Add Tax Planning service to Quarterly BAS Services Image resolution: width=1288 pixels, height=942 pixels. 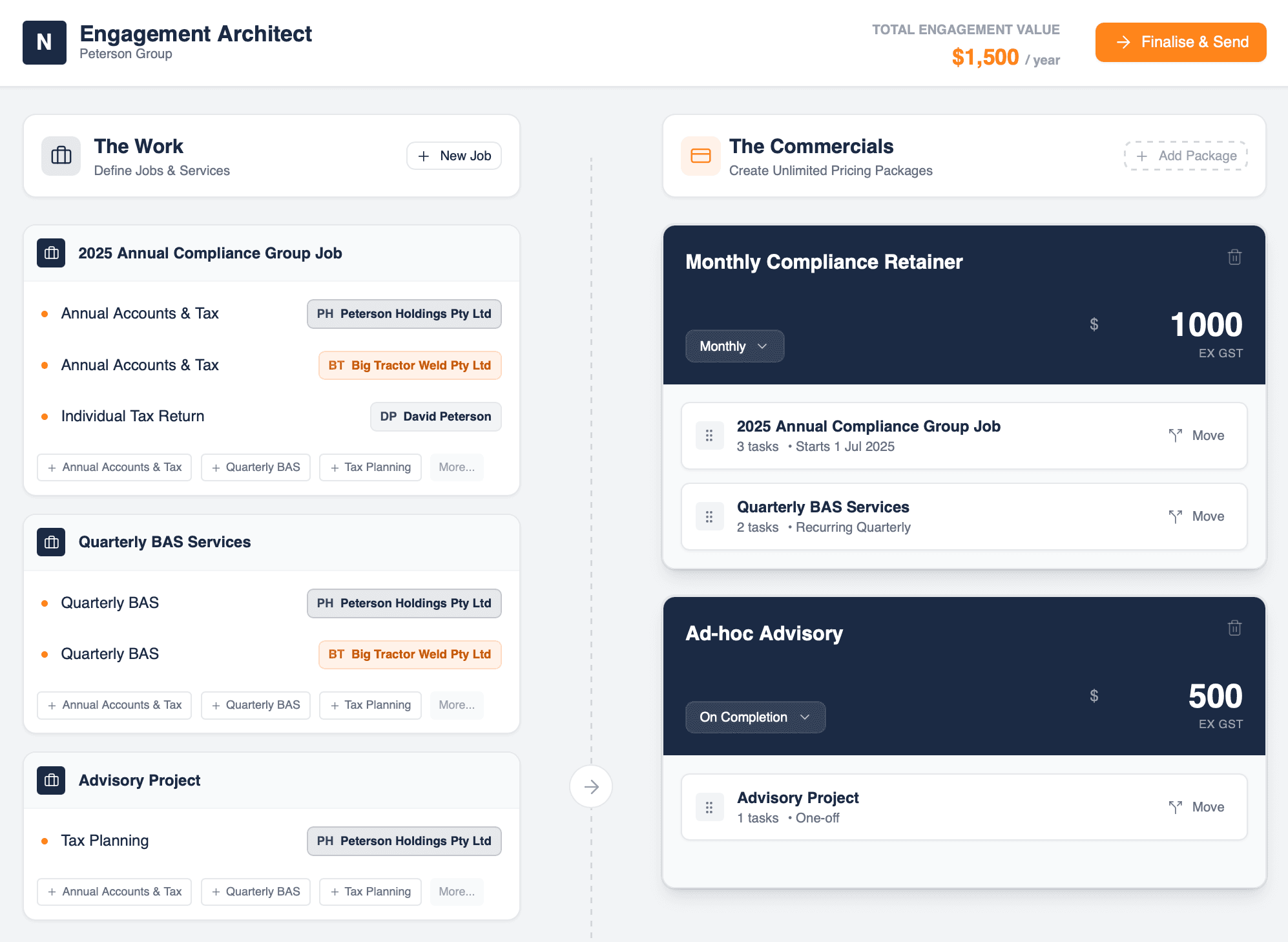click(369, 705)
